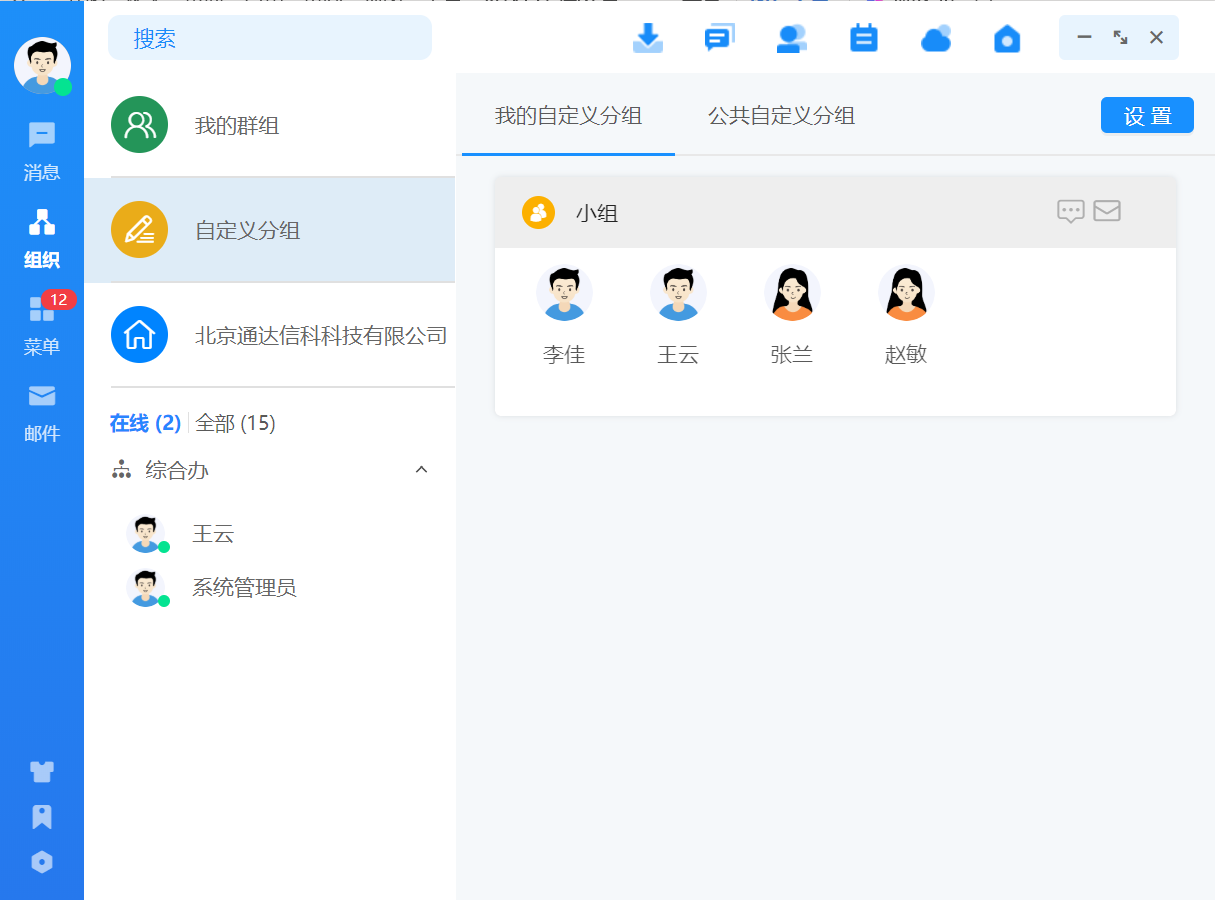Screen dimensions: 1215x900
Task: Collapse the 综合办 department list
Action: [421, 470]
